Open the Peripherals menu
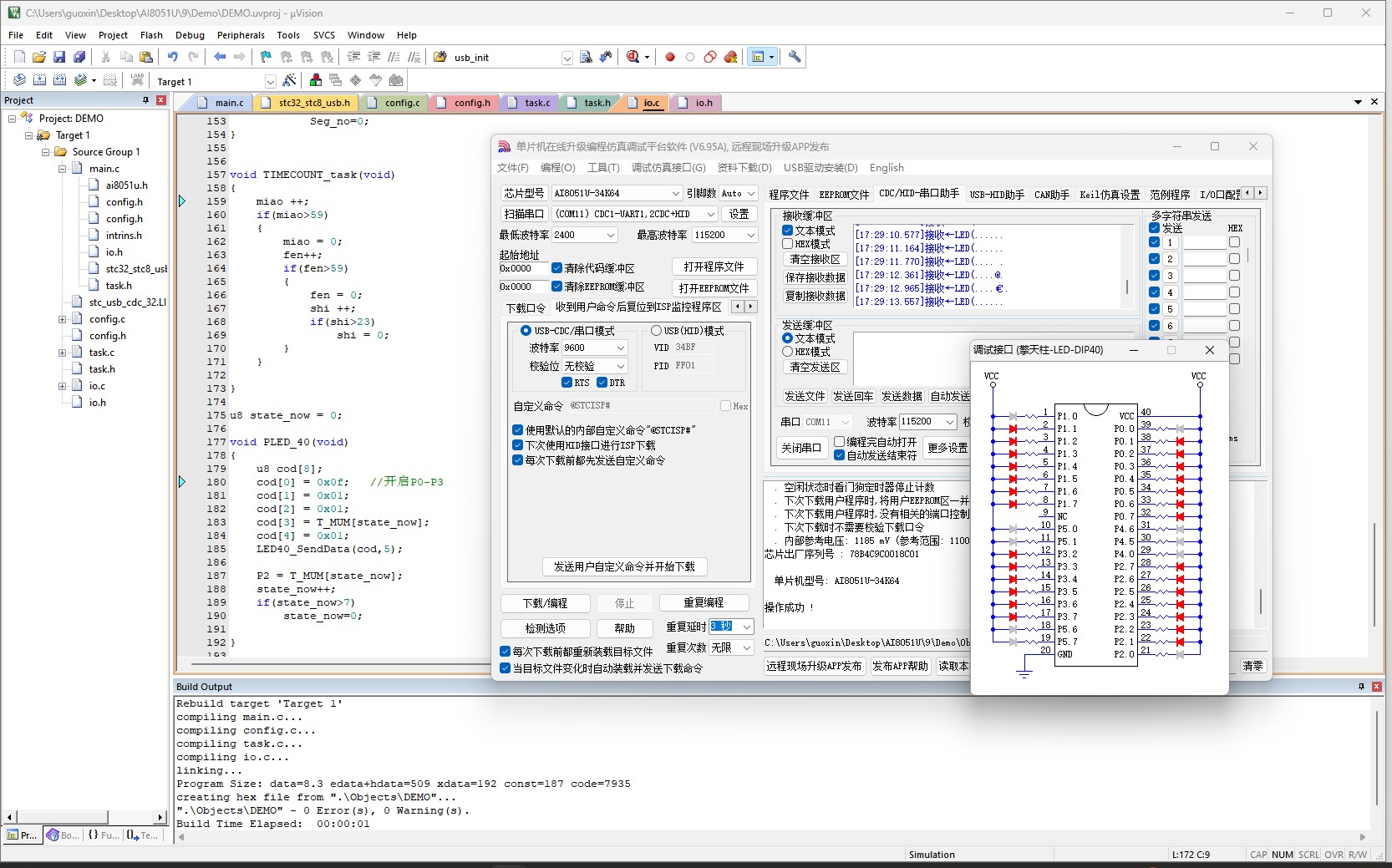Screen dimensions: 1392x868 (x=241, y=35)
